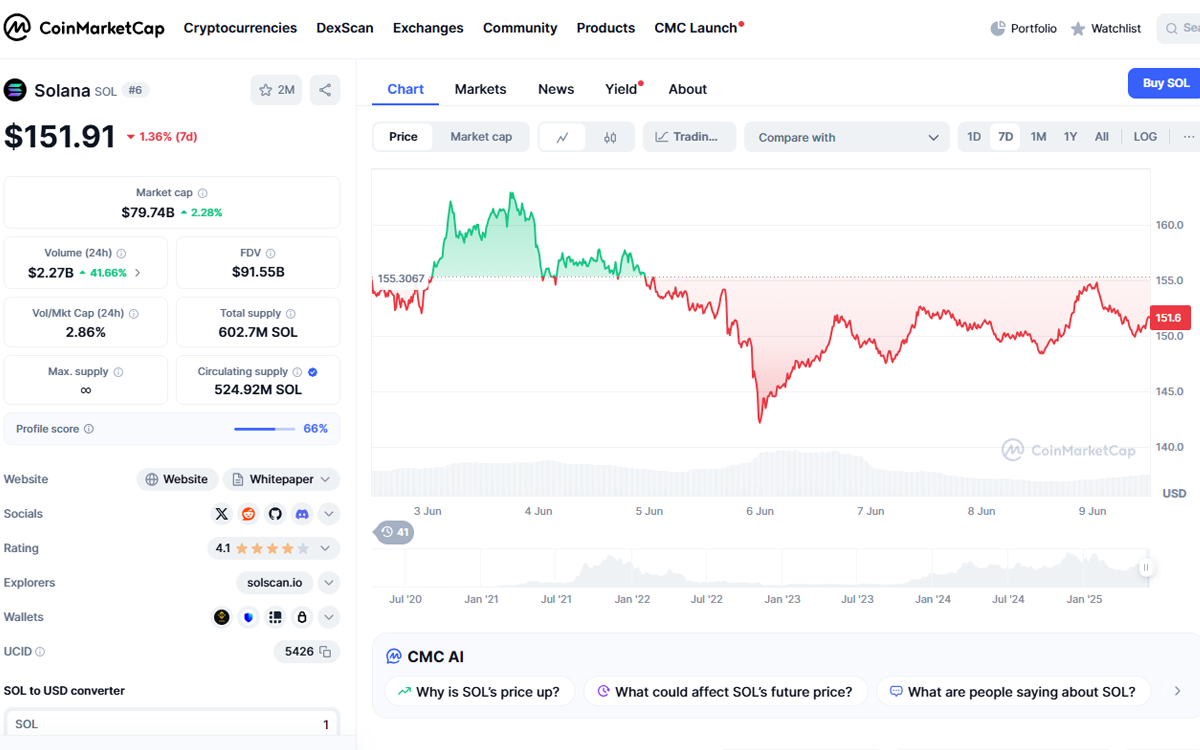Screen dimensions: 1200x750
Task: Open the Markets tab
Action: coord(480,89)
